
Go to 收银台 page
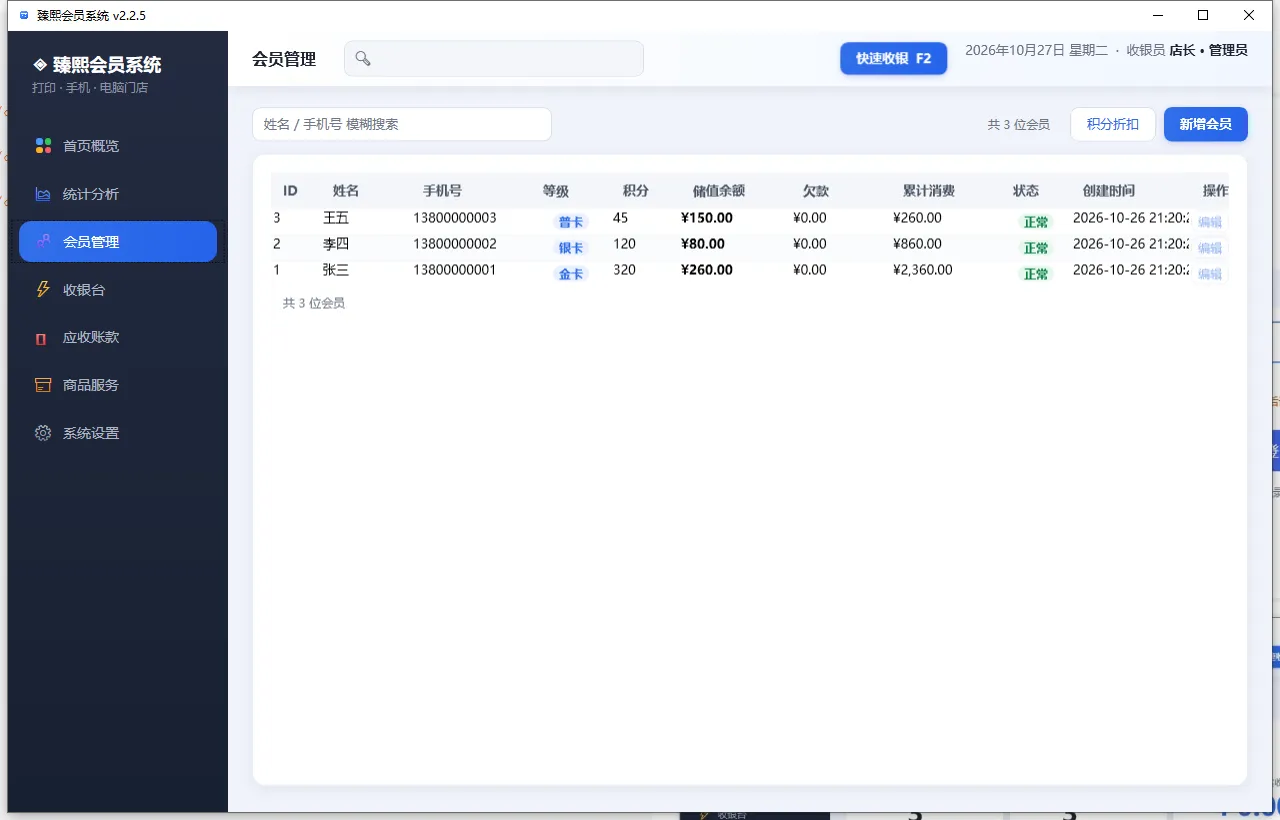118,290
